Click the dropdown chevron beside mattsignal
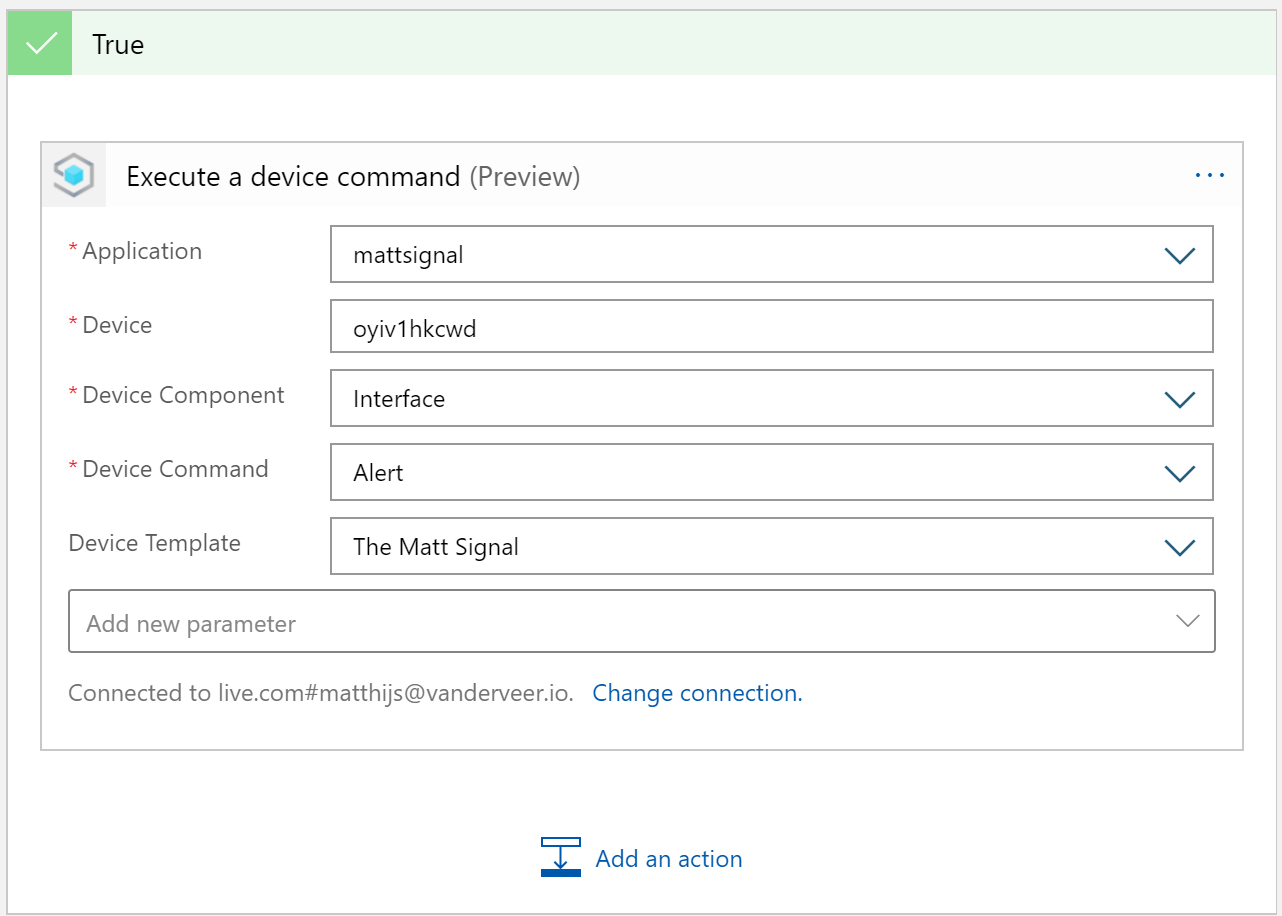 (x=1179, y=254)
